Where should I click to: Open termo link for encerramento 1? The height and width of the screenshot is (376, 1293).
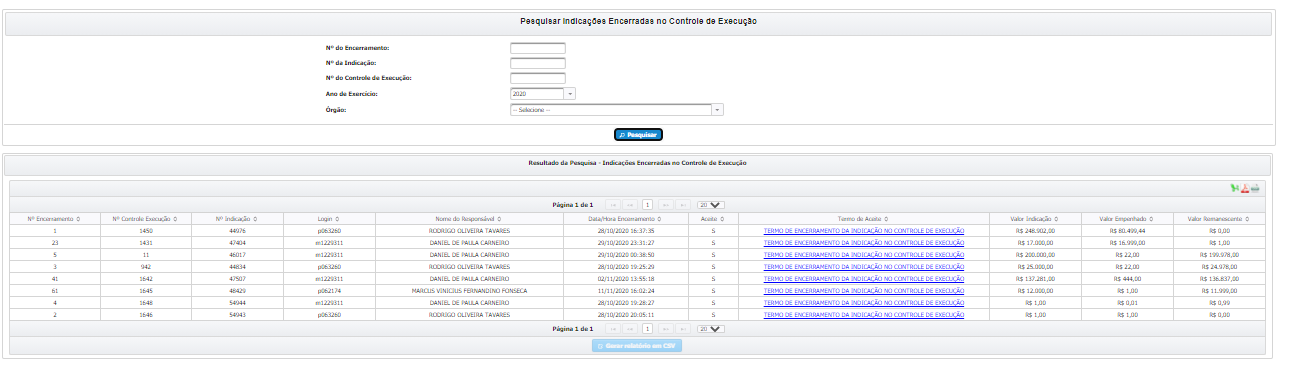tap(864, 230)
